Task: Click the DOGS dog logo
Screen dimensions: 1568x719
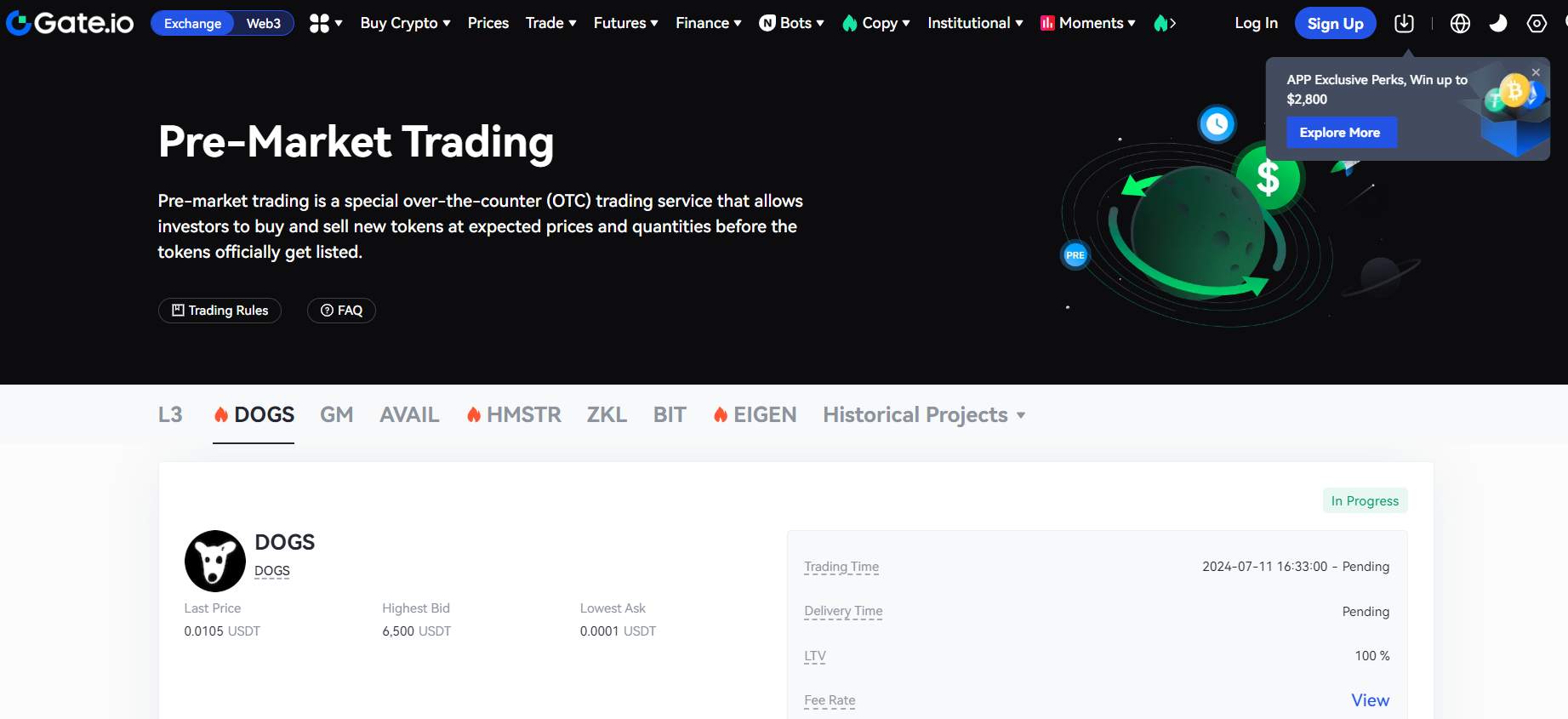Action: [215, 561]
